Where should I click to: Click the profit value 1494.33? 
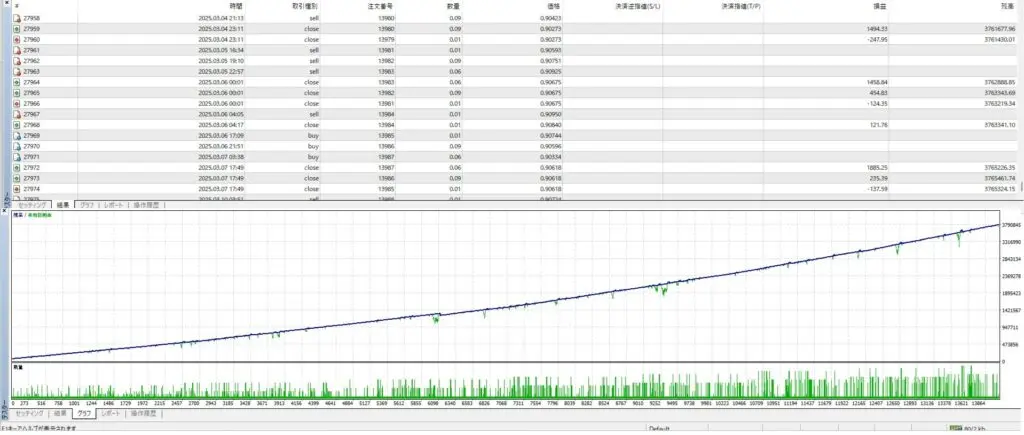[877, 29]
